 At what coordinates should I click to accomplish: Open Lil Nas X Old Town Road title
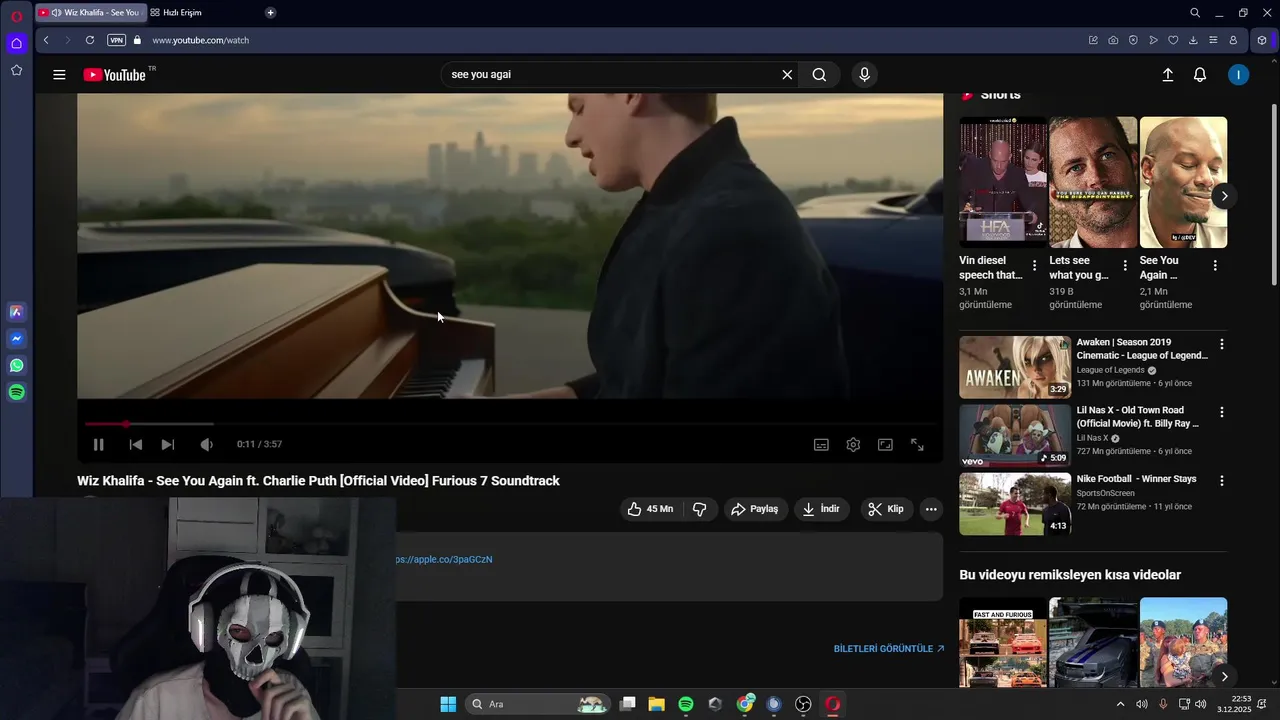point(1138,417)
